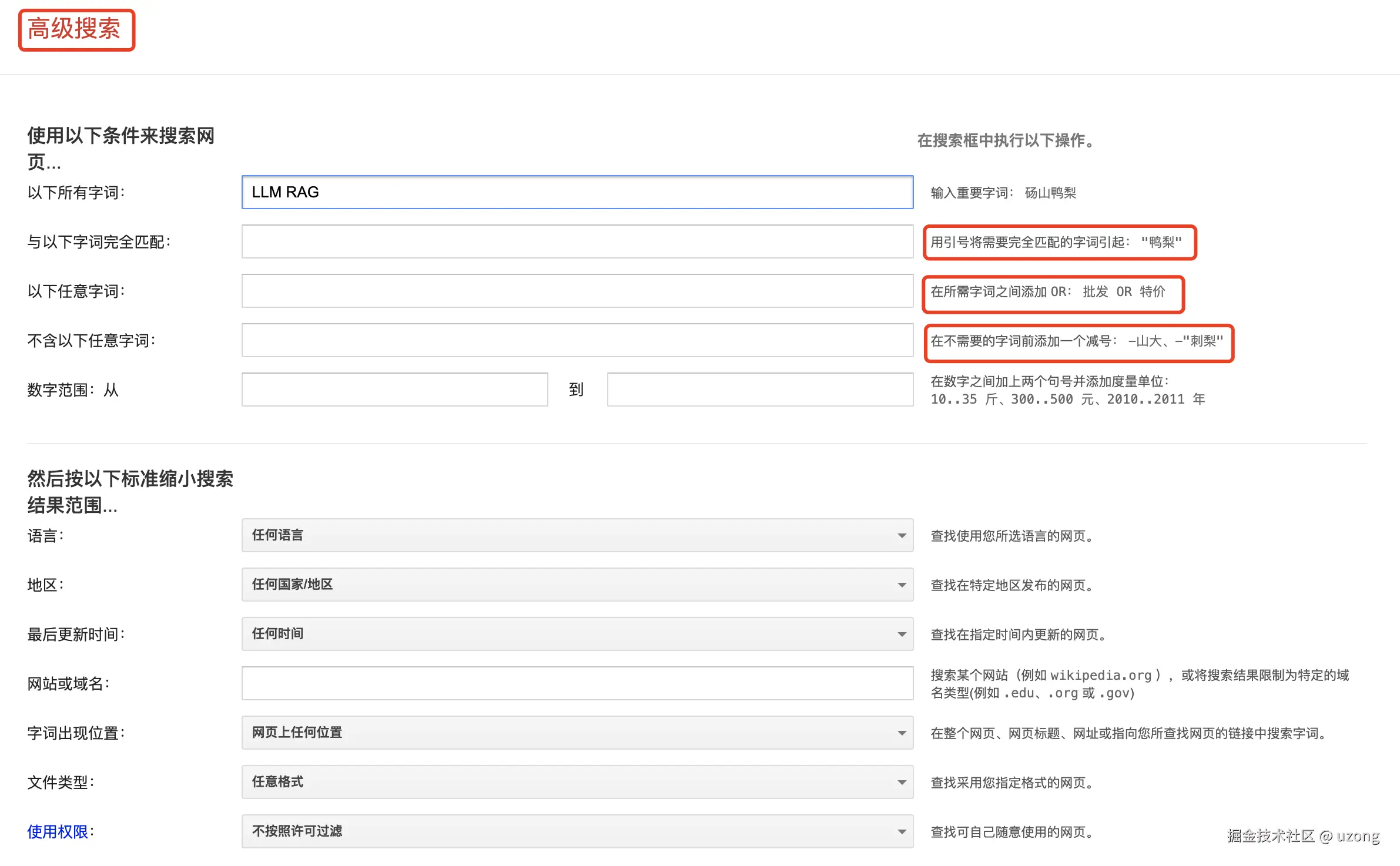
Task: Click the arrow on the 最后更新时间 dropdown
Action: click(901, 635)
